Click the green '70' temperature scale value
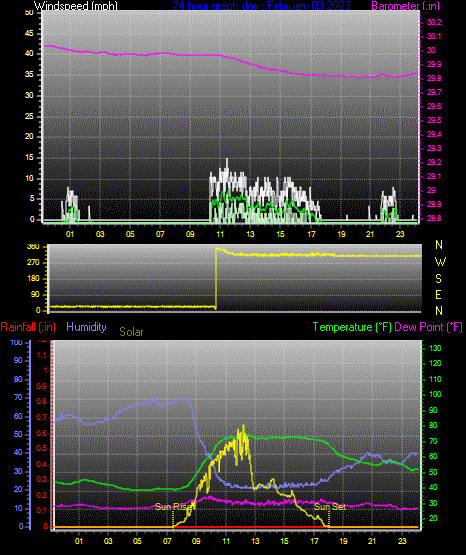Image resolution: width=466 pixels, height=555 pixels. click(433, 441)
